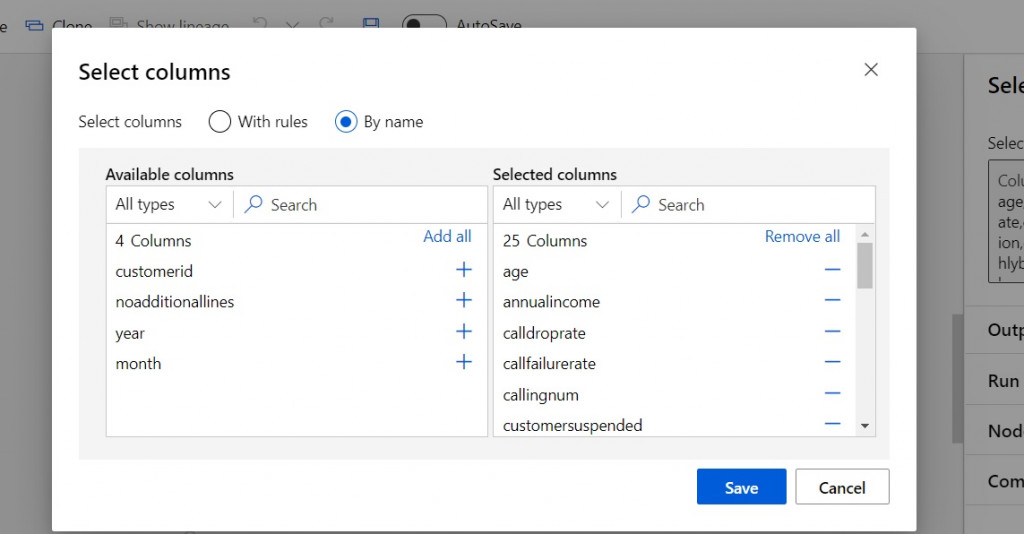
Task: Click the Remove all link
Action: pyautogui.click(x=802, y=237)
